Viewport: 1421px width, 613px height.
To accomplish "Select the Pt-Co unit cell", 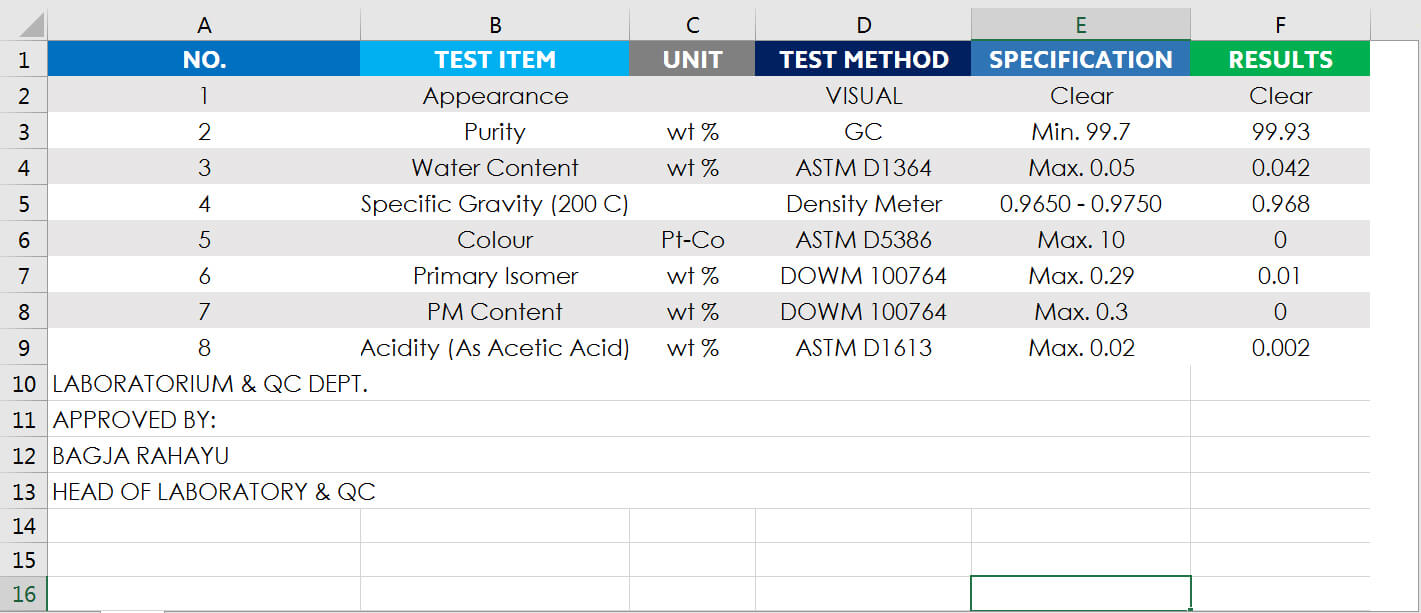I will 692,240.
